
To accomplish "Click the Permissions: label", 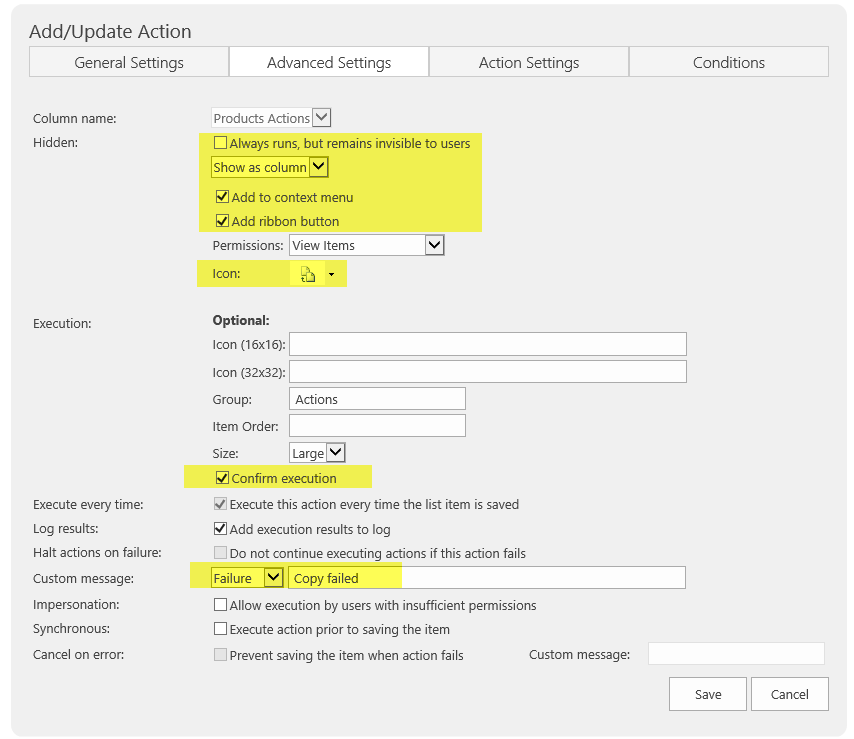I will 248,246.
